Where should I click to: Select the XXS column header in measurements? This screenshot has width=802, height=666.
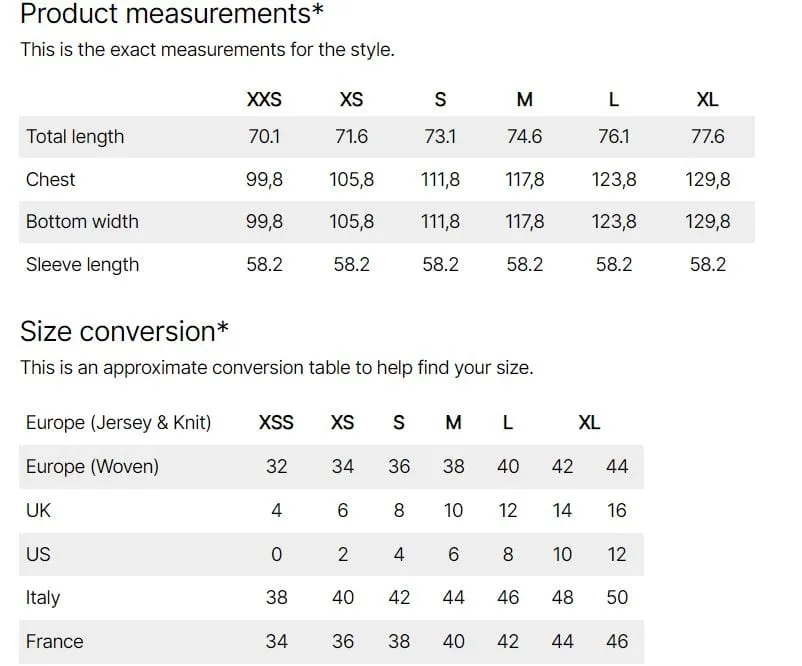264,99
